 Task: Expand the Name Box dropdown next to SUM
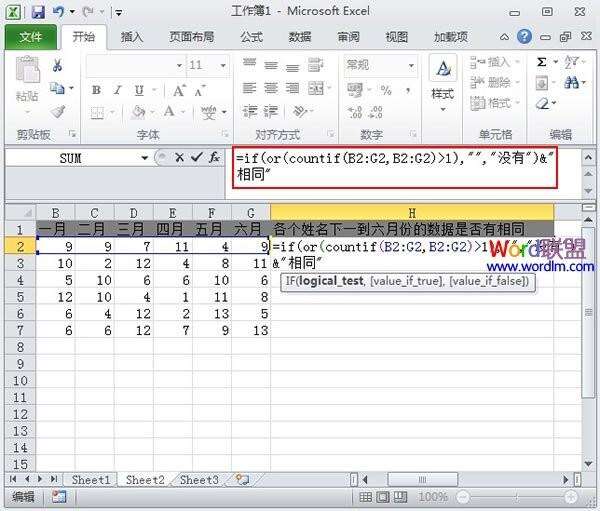[x=144, y=158]
